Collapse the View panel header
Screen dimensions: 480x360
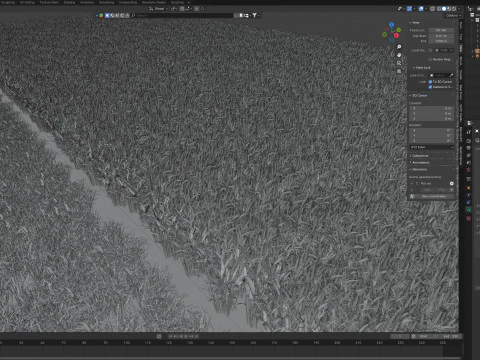pos(416,23)
